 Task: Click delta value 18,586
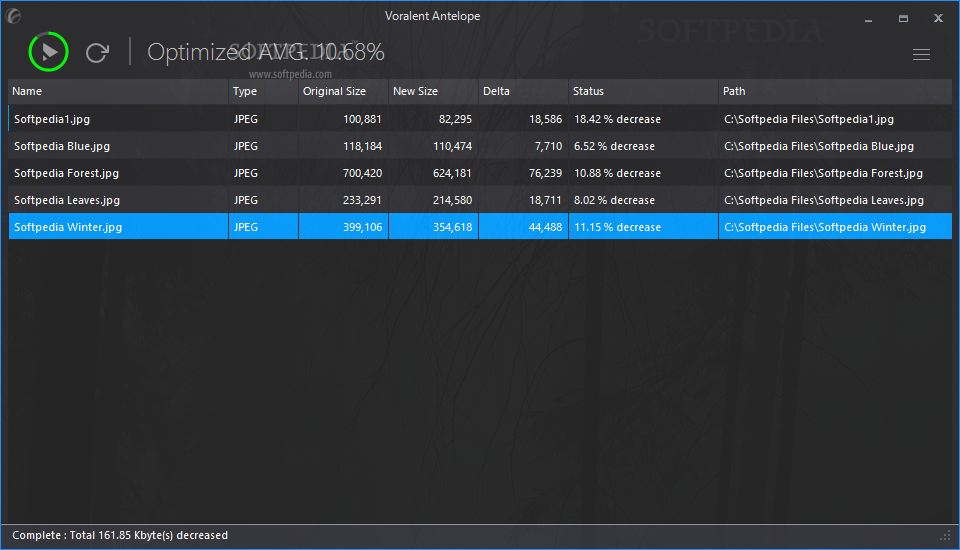tap(546, 119)
